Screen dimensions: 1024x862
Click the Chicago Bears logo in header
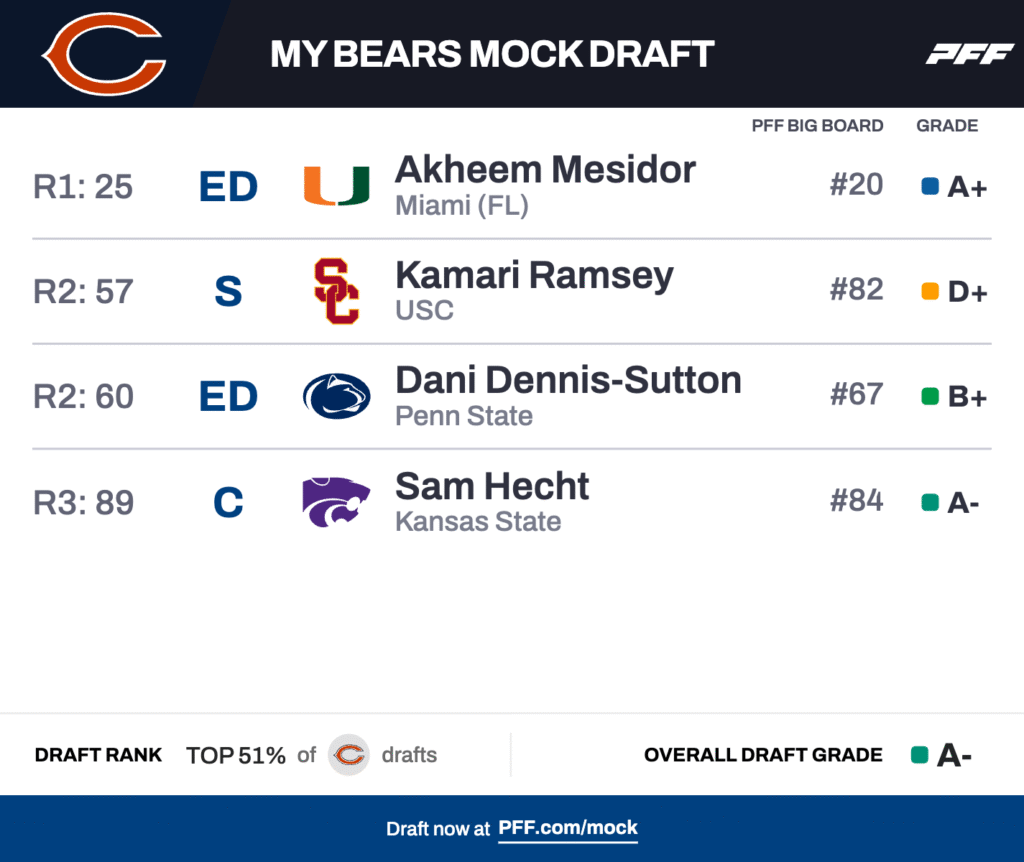(103, 54)
